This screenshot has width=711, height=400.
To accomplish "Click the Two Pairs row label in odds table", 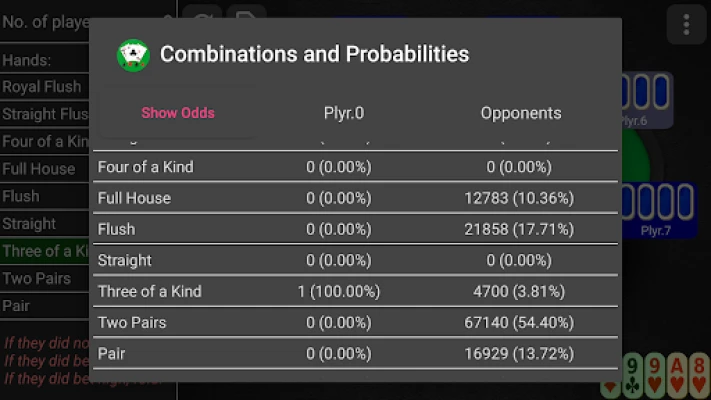I will [x=132, y=322].
